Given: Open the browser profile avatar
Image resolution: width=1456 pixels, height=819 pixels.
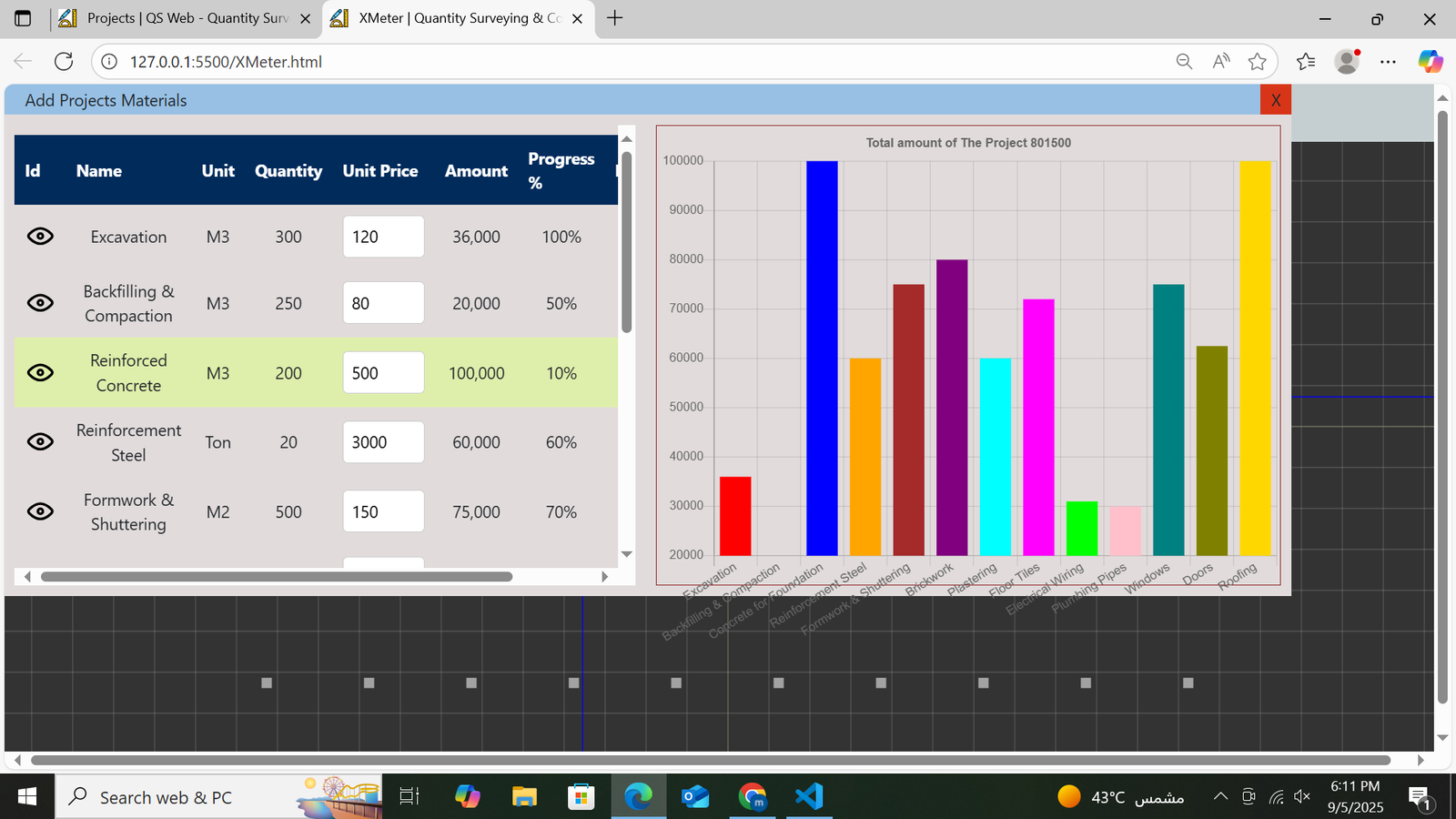Looking at the screenshot, I should tap(1347, 62).
